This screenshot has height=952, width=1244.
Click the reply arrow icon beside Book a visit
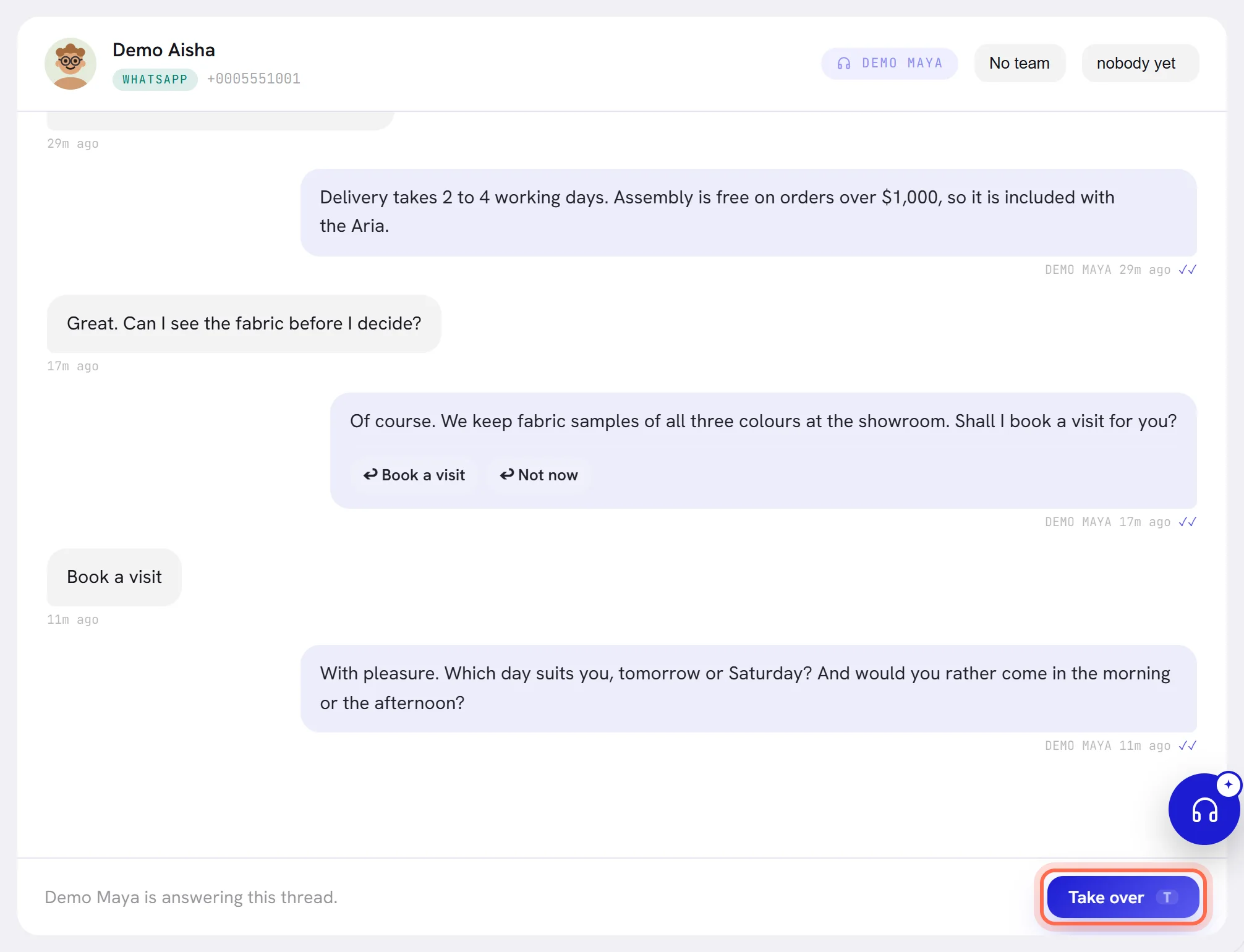(x=370, y=474)
